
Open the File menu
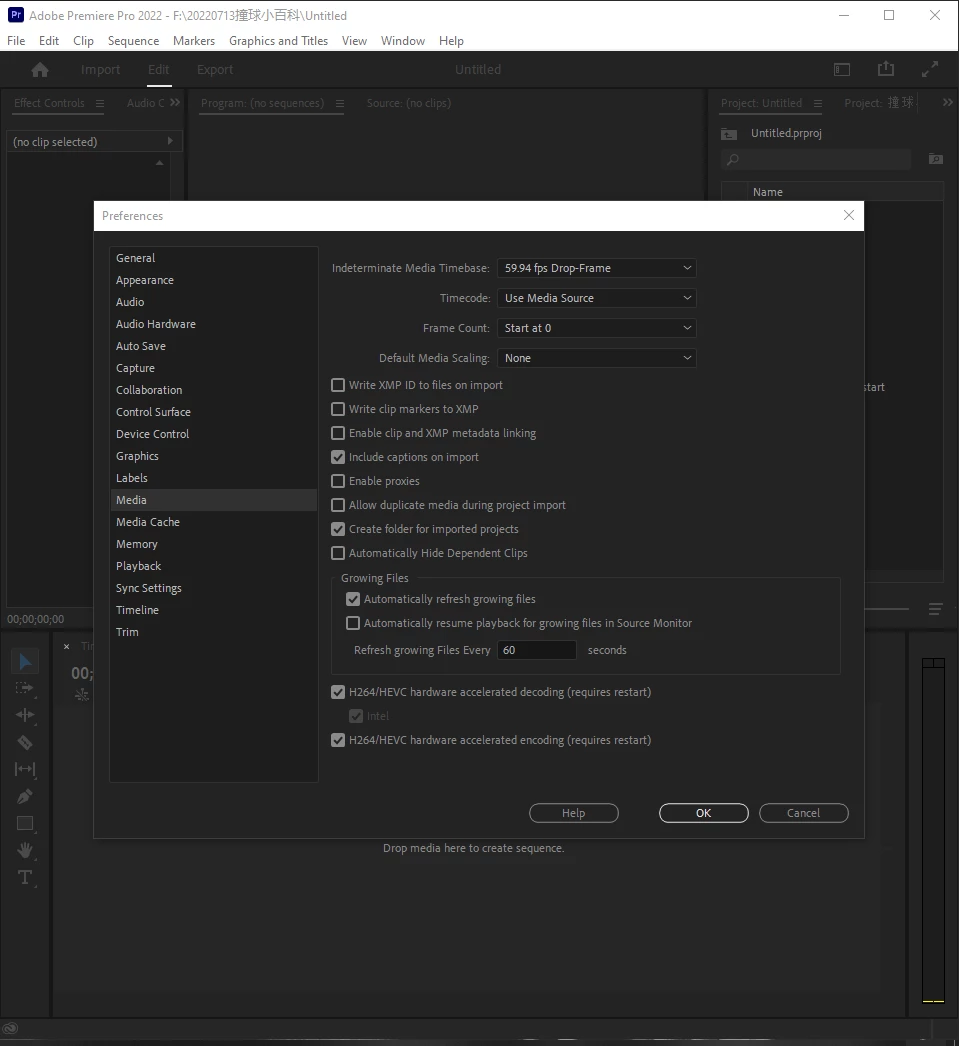(16, 41)
